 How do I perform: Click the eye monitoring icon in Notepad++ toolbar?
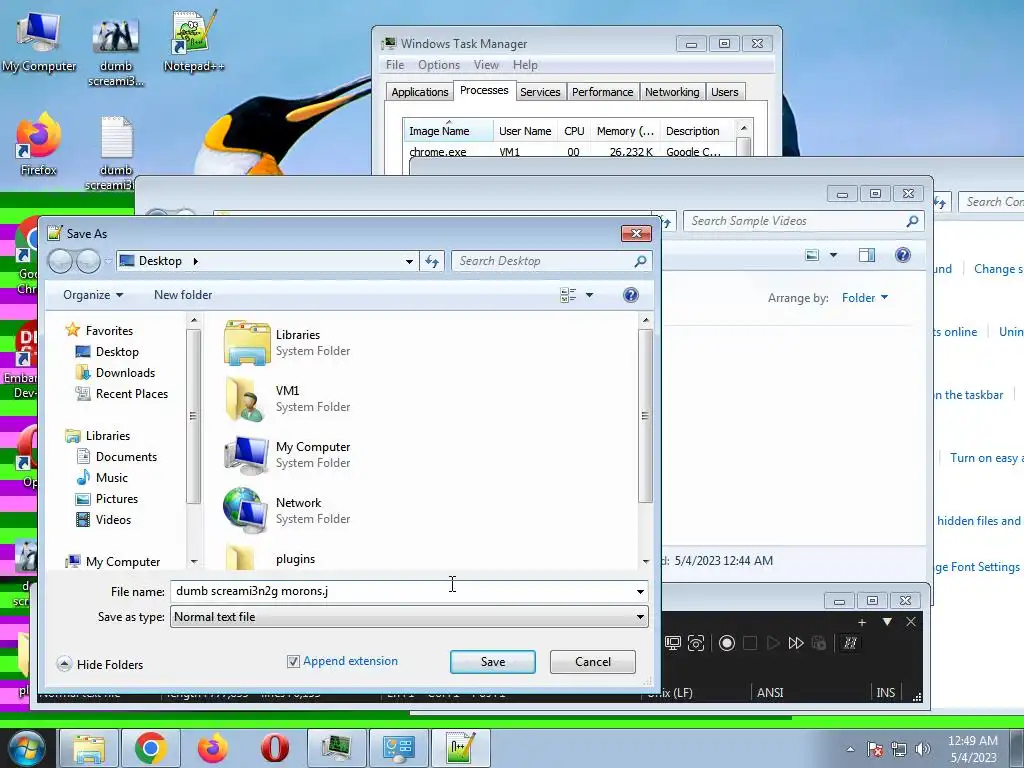696,643
